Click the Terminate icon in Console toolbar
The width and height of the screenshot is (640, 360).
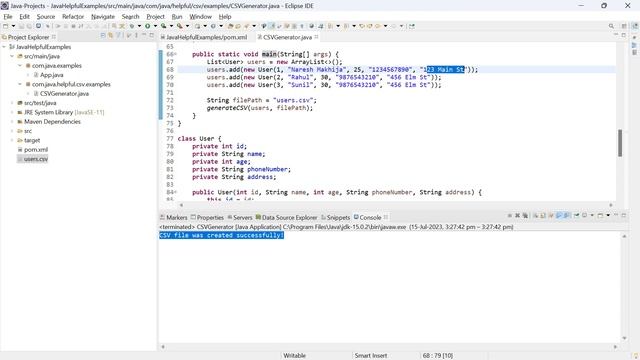coord(509,216)
